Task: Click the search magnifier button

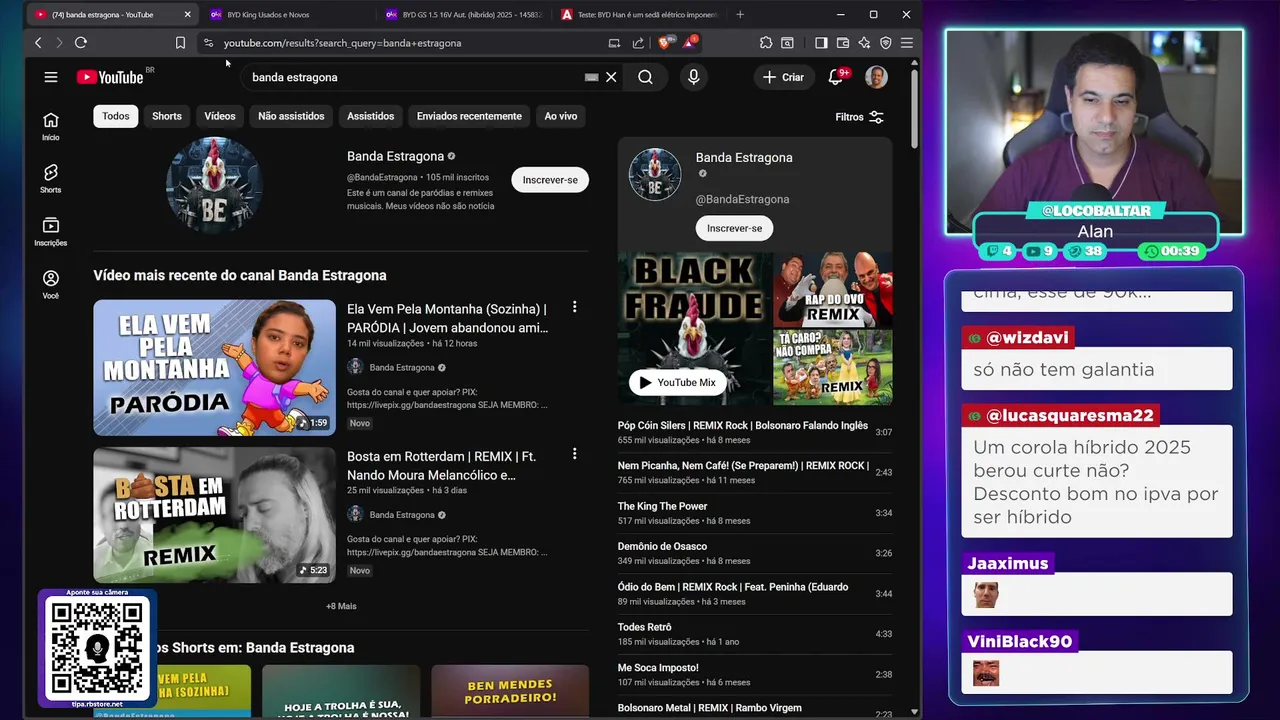Action: tap(645, 77)
